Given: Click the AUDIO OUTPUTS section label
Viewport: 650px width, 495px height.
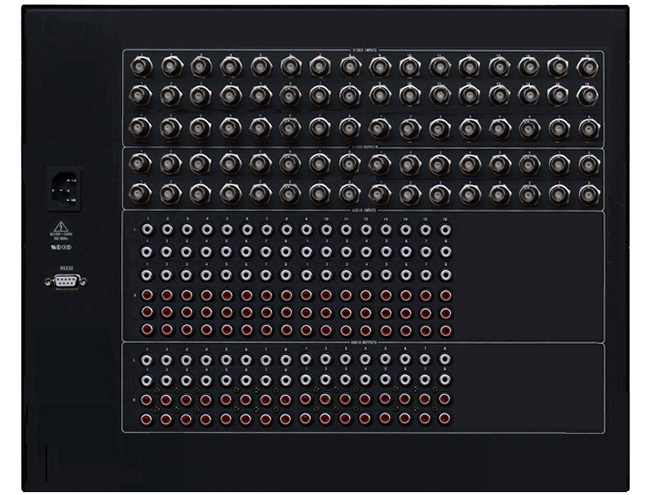Looking at the screenshot, I should click(364, 342).
